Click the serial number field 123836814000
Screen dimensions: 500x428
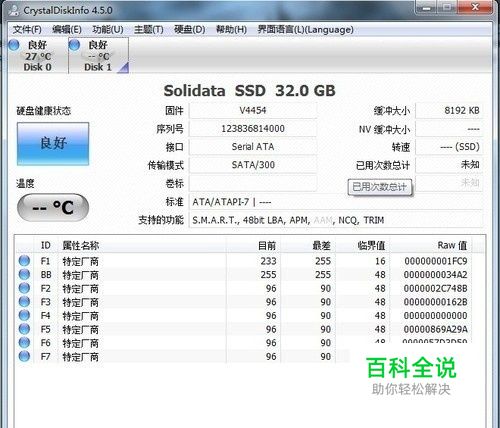(x=253, y=129)
